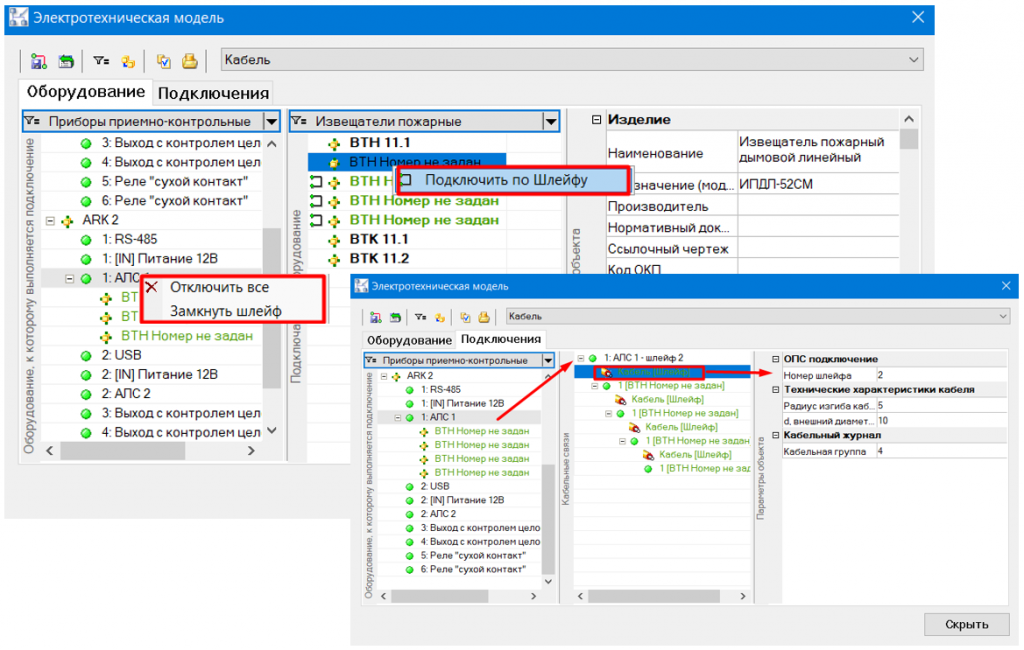Click the printer icon in the back window toolbar
The image size is (1024, 650).
pyautogui.click(x=189, y=61)
